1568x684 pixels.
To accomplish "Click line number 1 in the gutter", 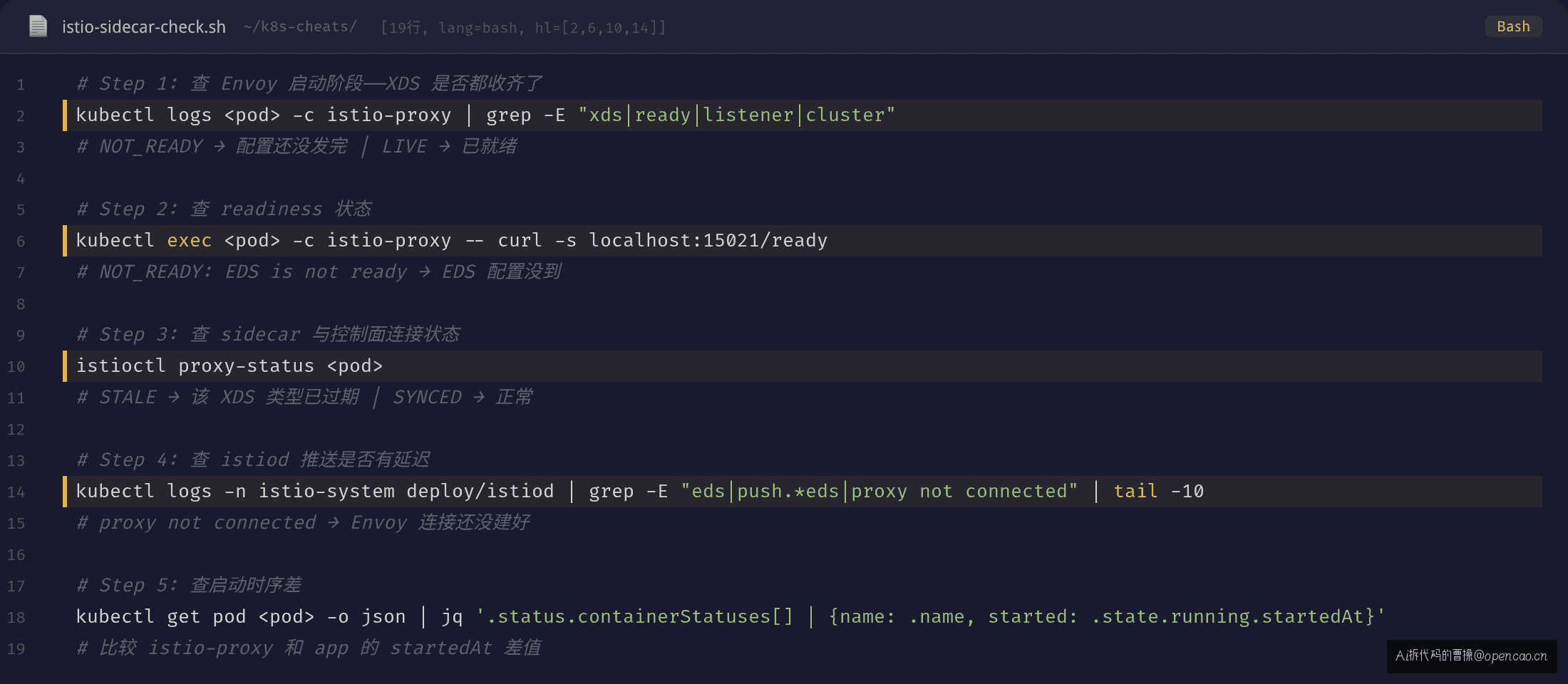I will pyautogui.click(x=21, y=85).
